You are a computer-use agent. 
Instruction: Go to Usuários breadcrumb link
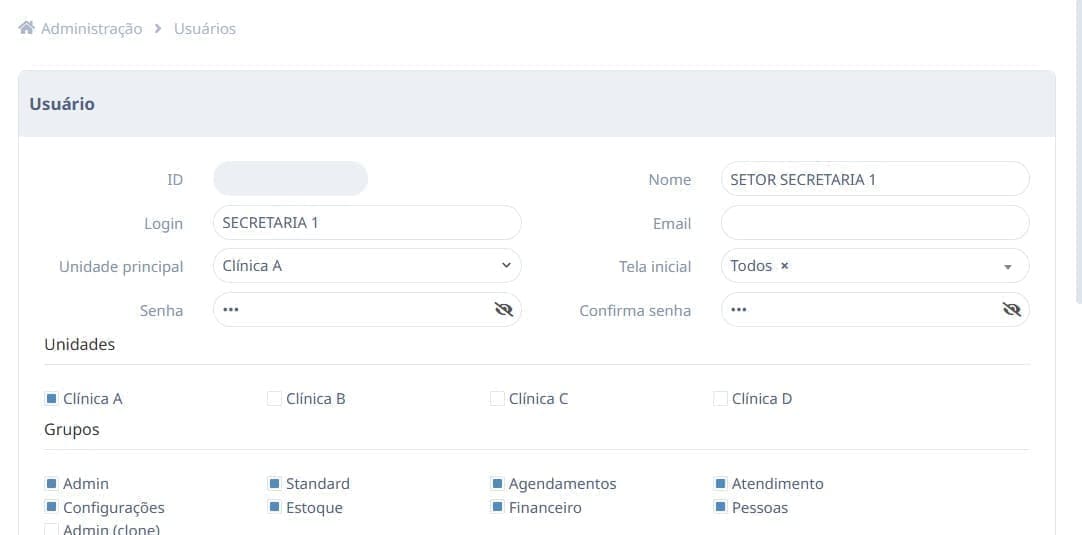[205, 28]
